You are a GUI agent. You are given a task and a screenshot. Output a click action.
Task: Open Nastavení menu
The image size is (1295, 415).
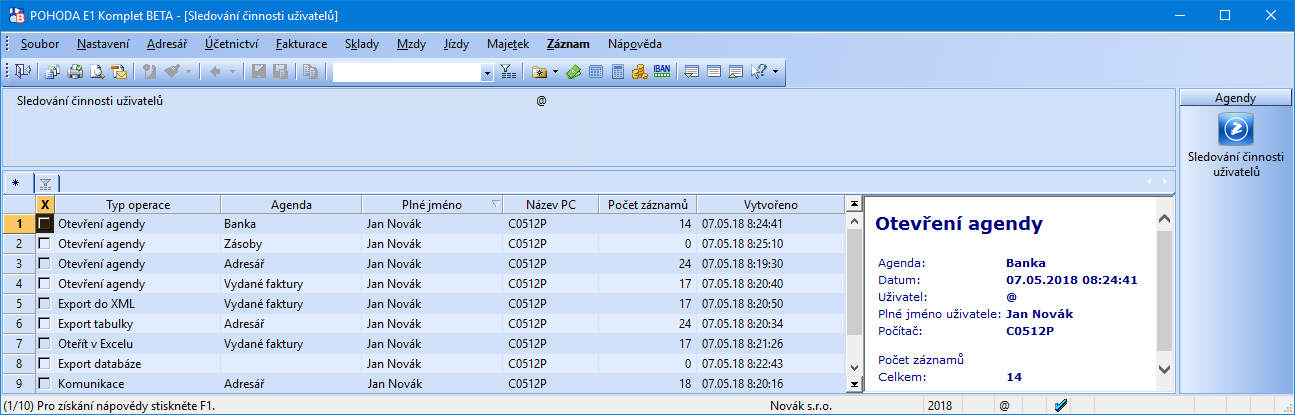(103, 44)
